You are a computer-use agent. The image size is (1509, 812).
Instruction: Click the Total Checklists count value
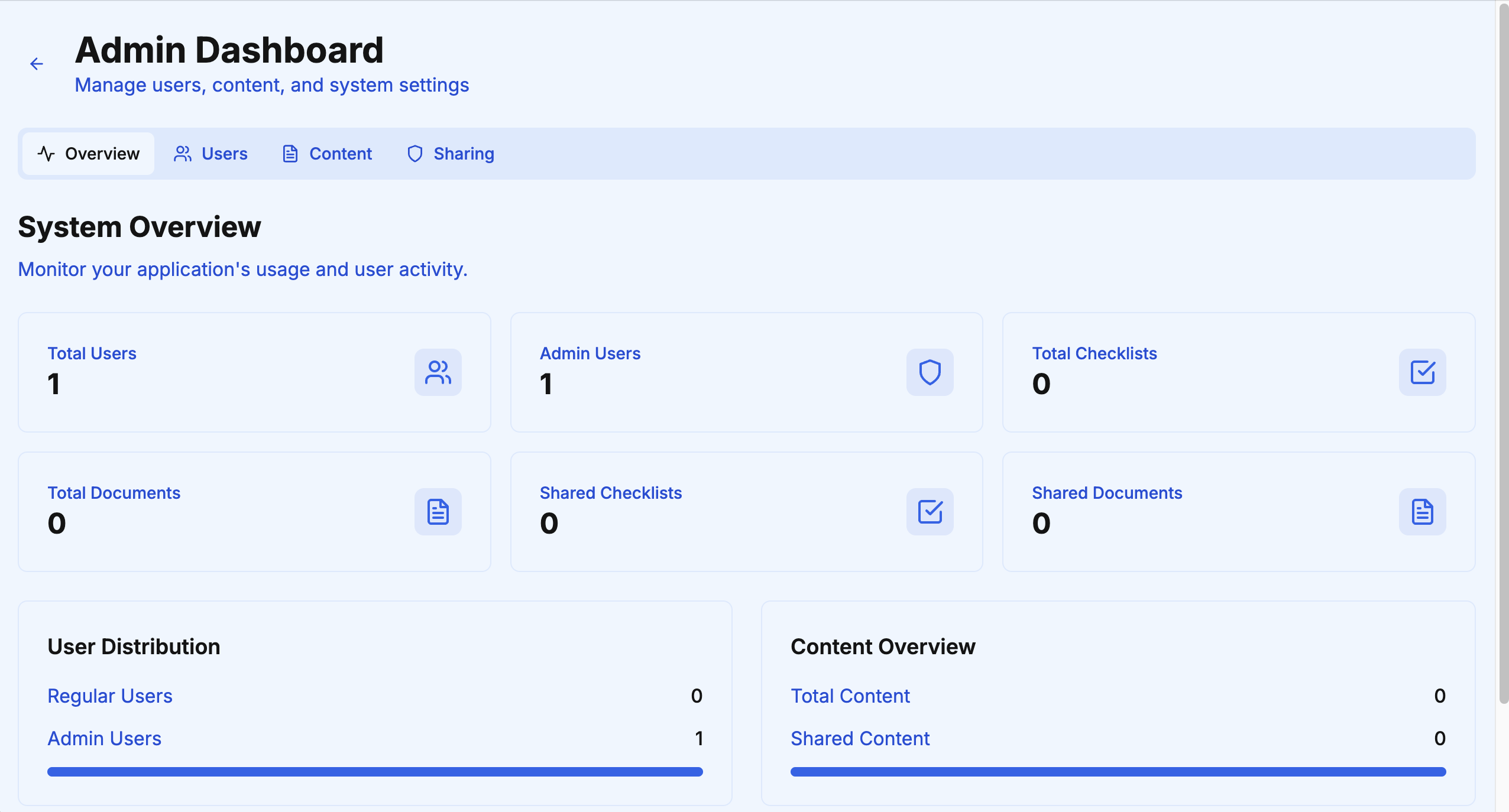1041,384
